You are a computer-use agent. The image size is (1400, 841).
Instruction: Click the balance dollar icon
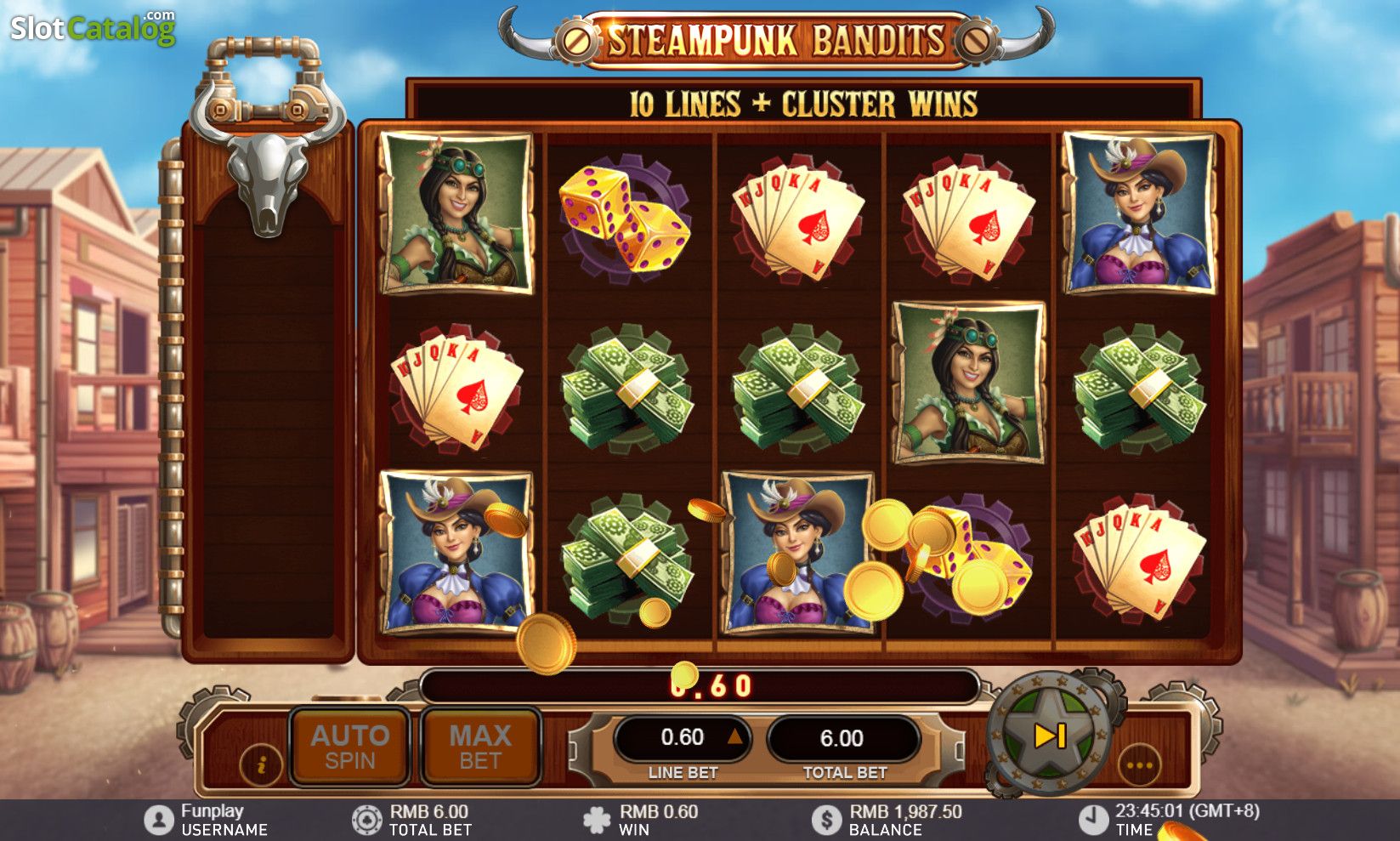tap(826, 820)
